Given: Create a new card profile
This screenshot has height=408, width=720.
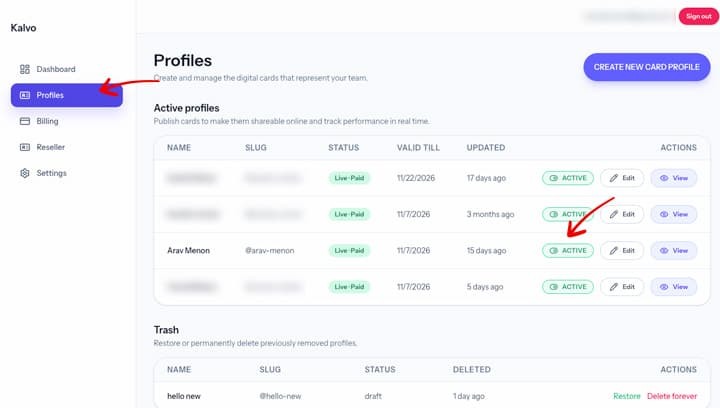Looking at the screenshot, I should pyautogui.click(x=647, y=67).
